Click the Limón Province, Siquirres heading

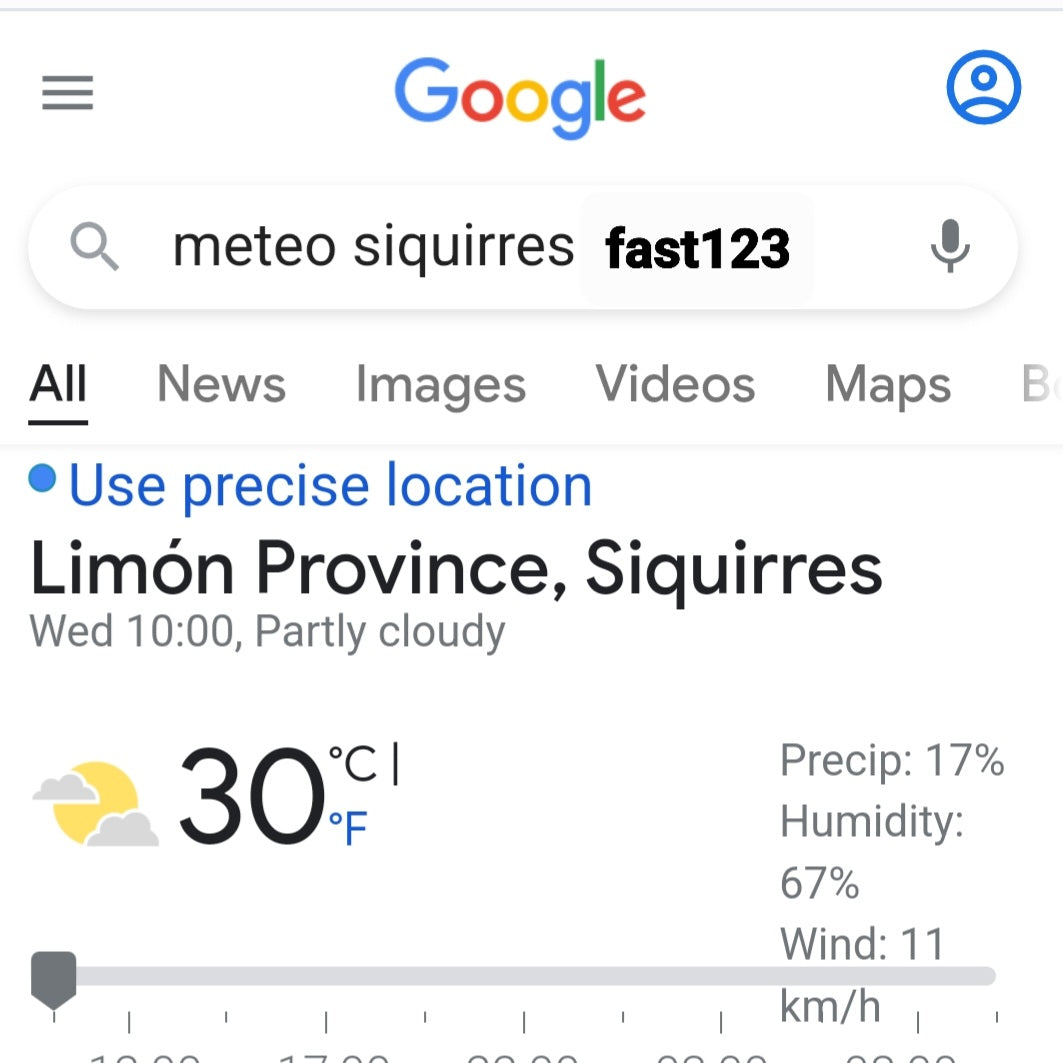click(456, 568)
